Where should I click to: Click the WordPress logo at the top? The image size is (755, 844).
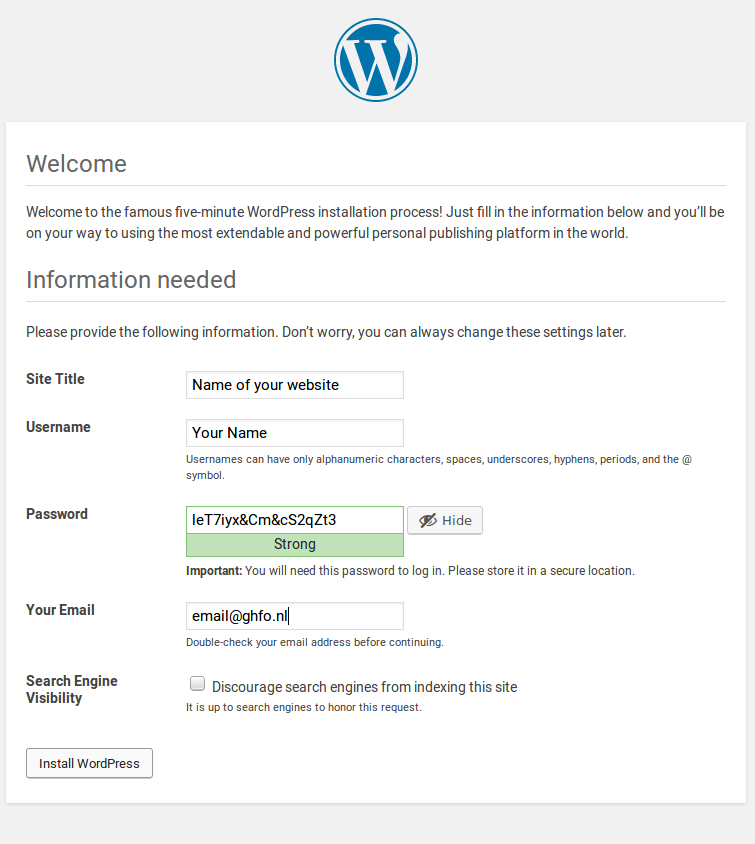tap(376, 60)
